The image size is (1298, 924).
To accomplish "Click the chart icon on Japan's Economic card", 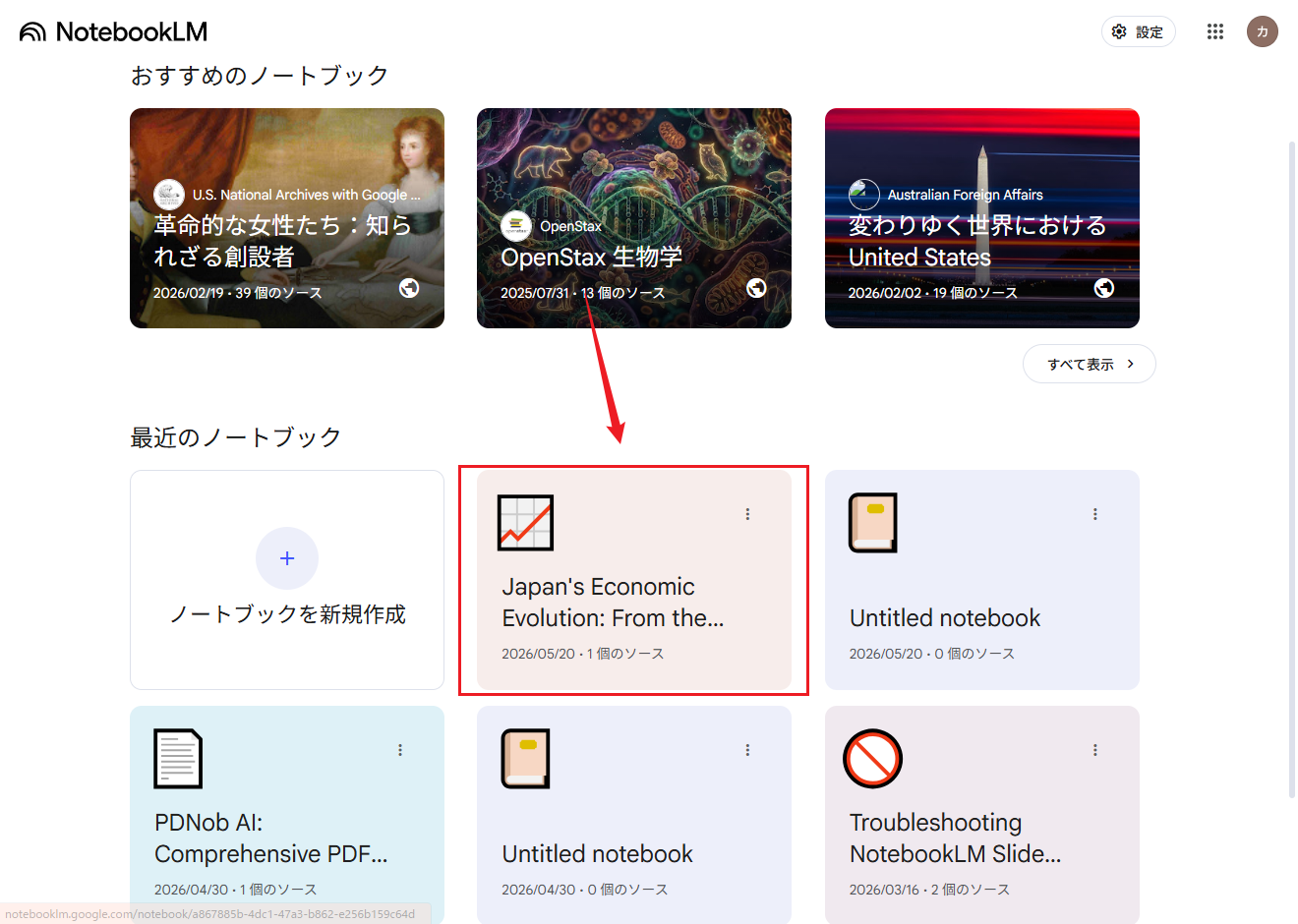I will (x=525, y=522).
